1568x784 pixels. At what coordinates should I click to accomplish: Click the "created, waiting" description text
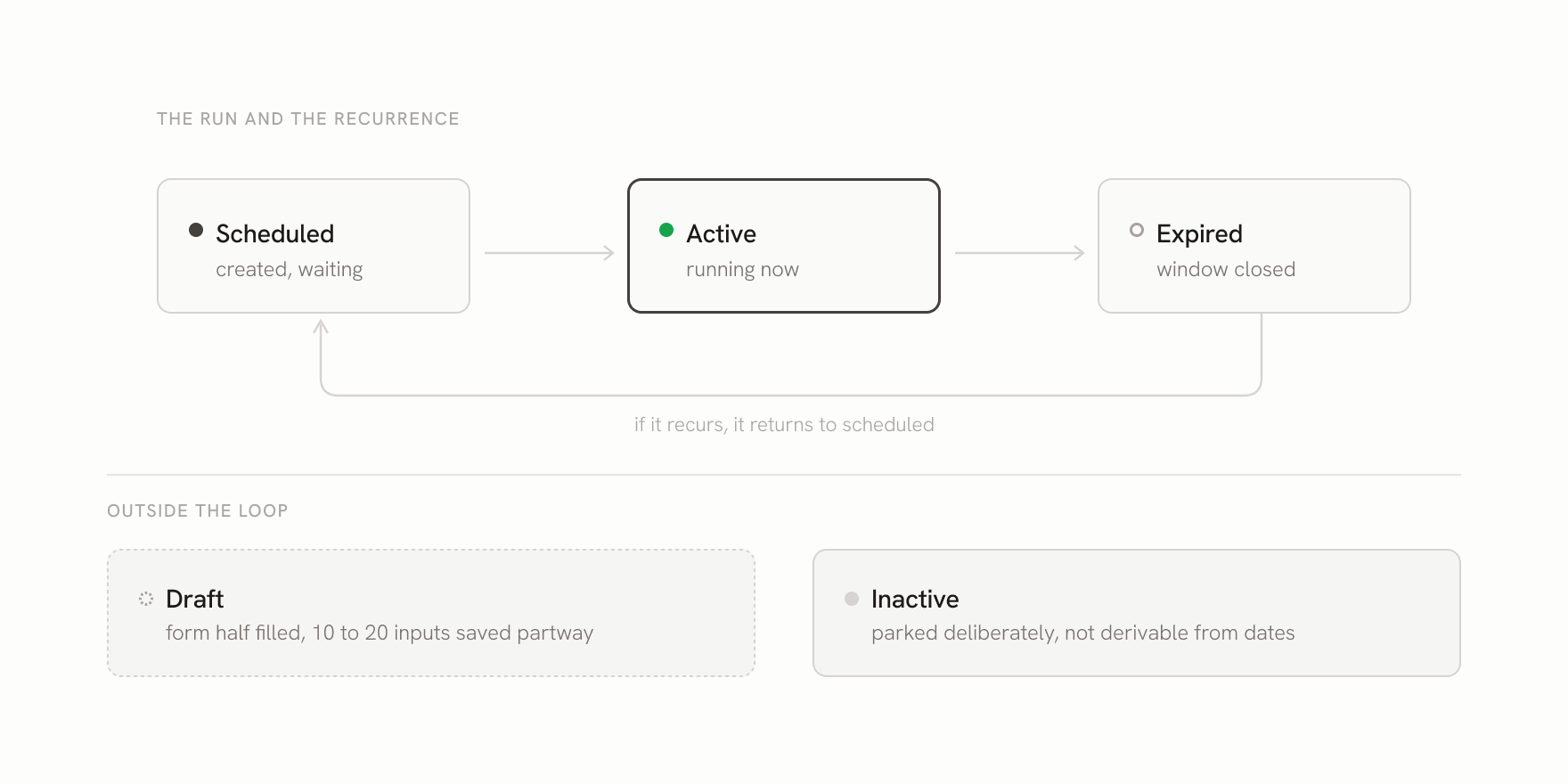[x=290, y=270]
